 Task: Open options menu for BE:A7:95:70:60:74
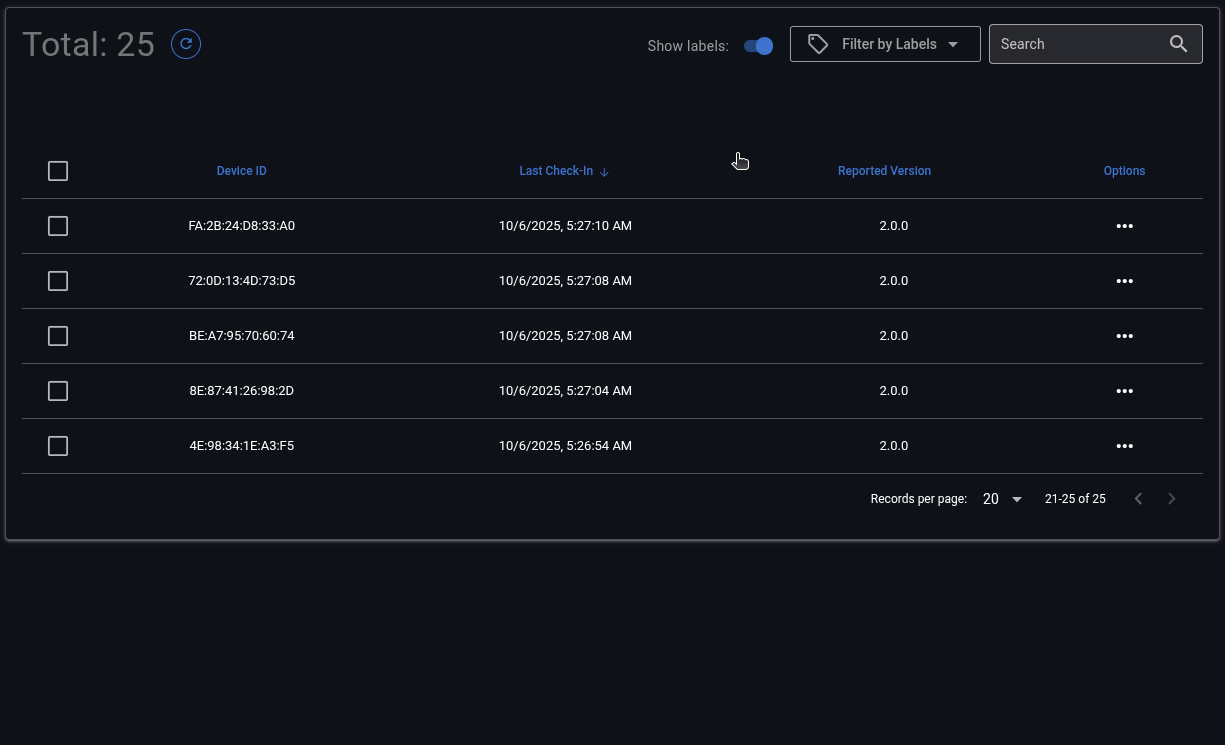pos(1124,336)
